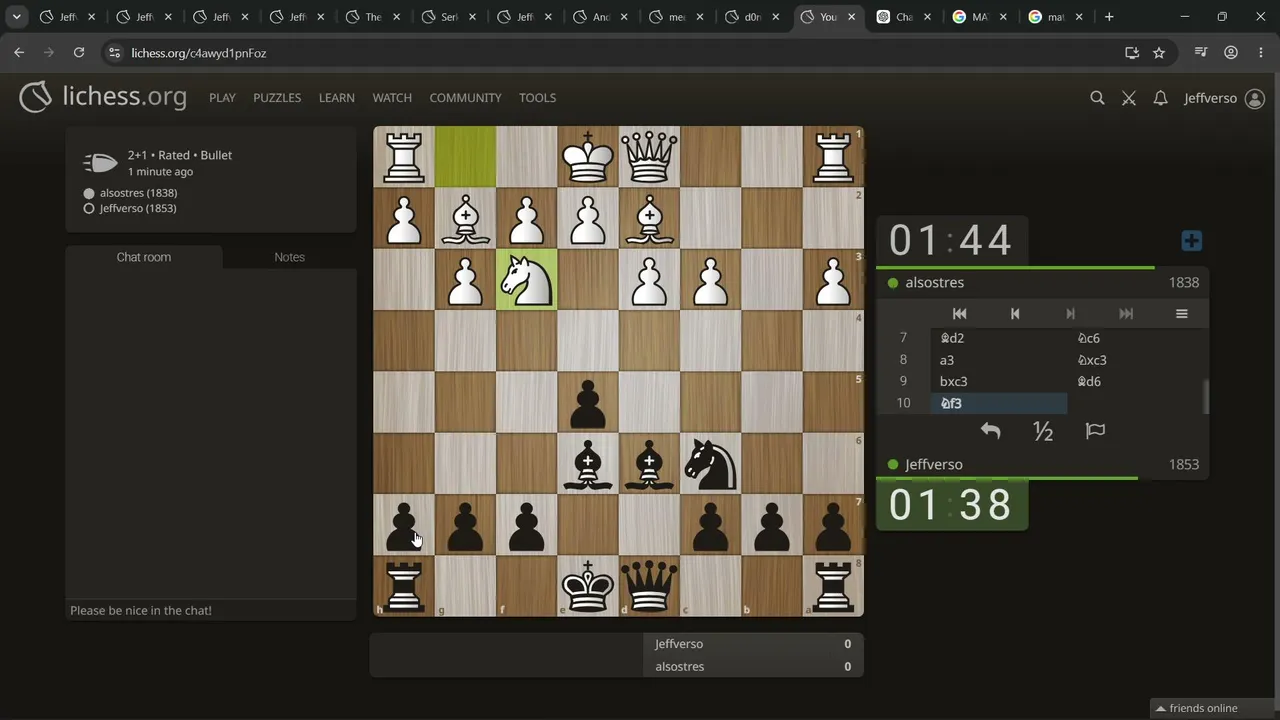The width and height of the screenshot is (1280, 720).
Task: Switch to the 'Seri' browser tab
Action: [x=449, y=17]
